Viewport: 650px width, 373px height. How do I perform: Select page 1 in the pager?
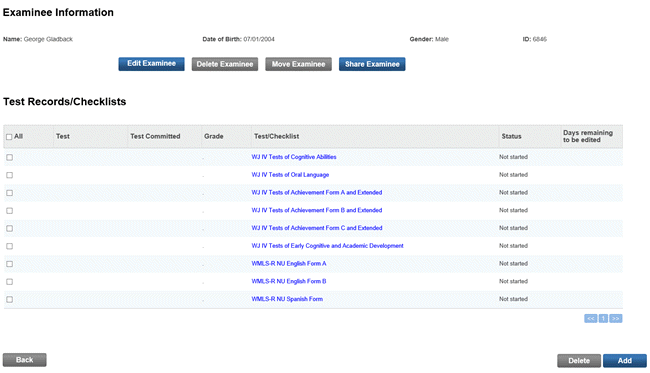click(603, 318)
